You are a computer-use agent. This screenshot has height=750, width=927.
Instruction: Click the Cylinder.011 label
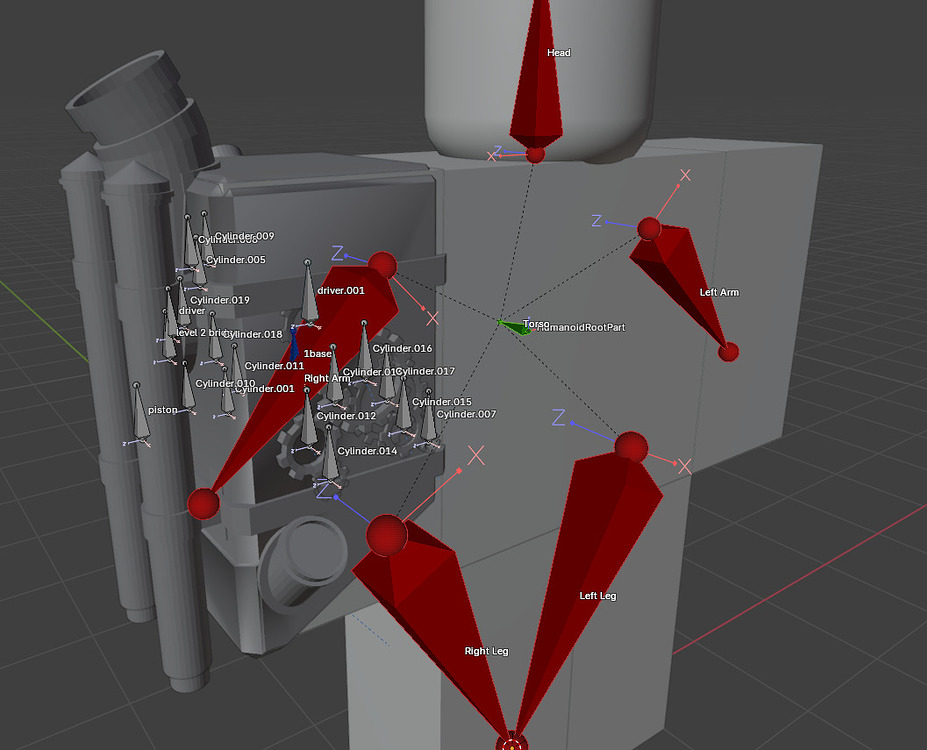274,366
